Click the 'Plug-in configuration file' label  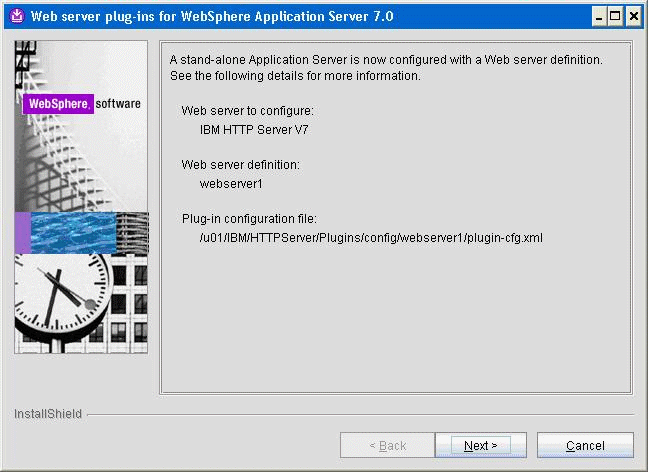[249, 218]
